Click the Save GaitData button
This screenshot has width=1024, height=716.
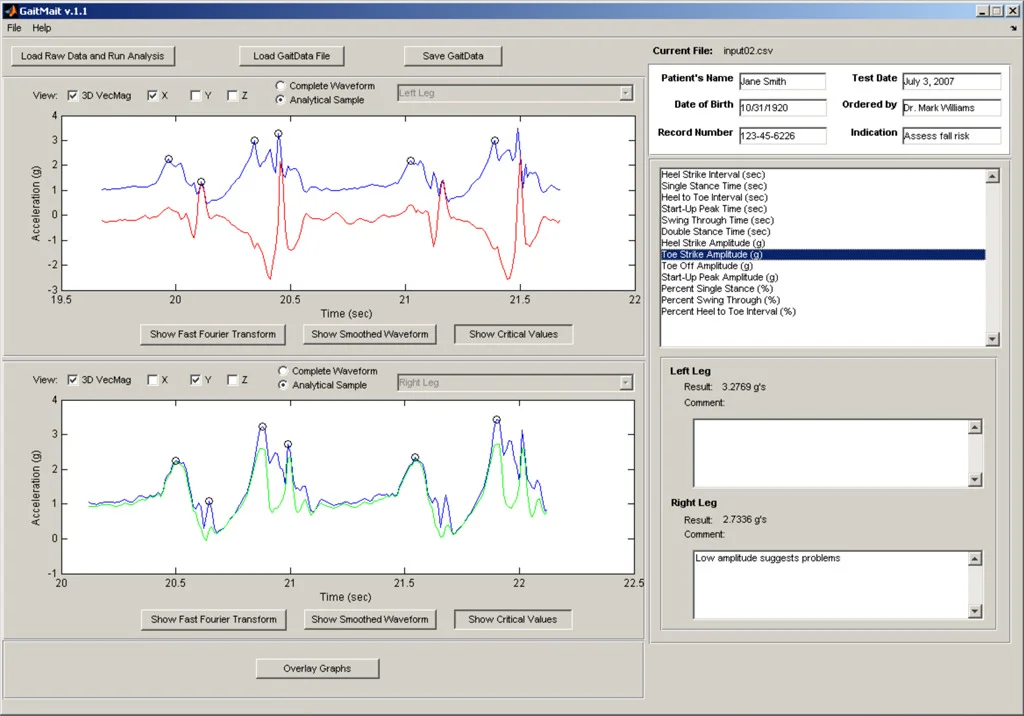click(x=453, y=56)
